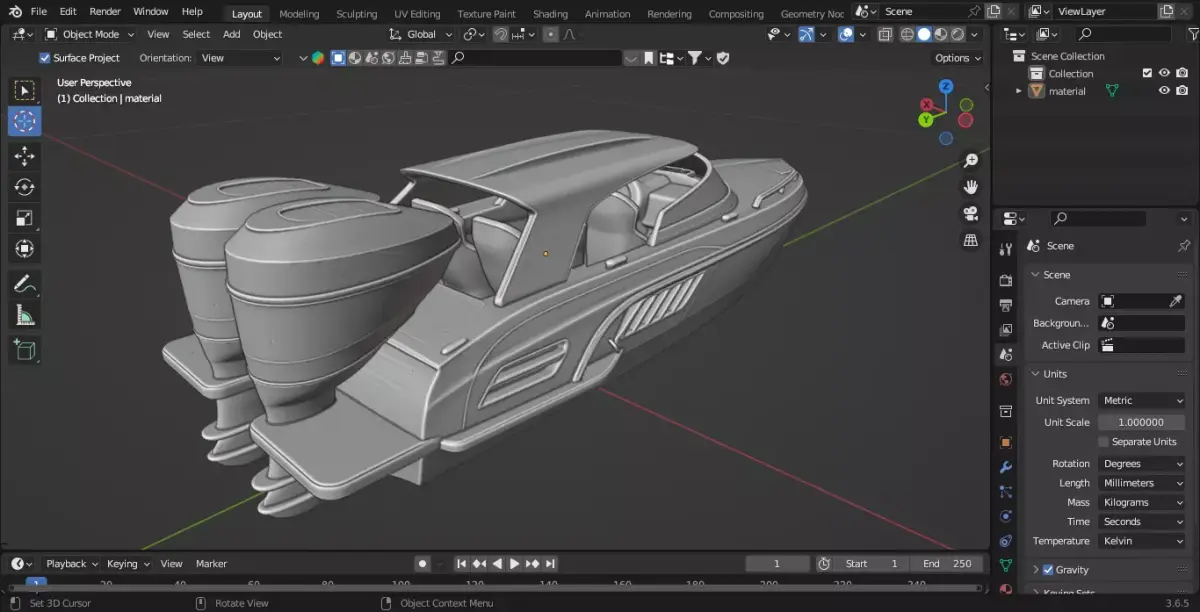1200x612 pixels.
Task: Exclude Collection from view layer checkbox
Action: point(1147,73)
